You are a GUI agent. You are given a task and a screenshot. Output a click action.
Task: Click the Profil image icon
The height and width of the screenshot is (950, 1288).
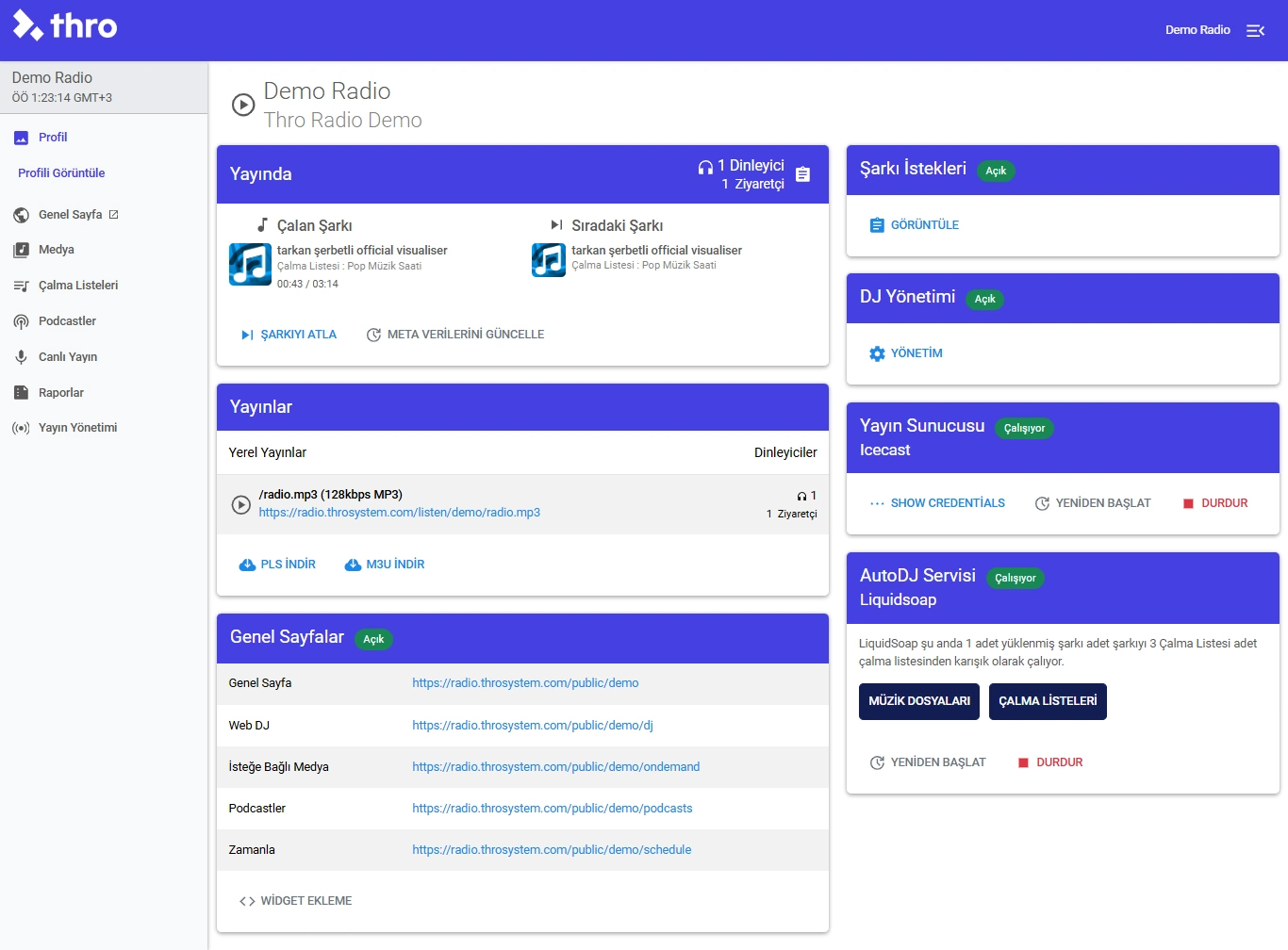click(x=21, y=138)
